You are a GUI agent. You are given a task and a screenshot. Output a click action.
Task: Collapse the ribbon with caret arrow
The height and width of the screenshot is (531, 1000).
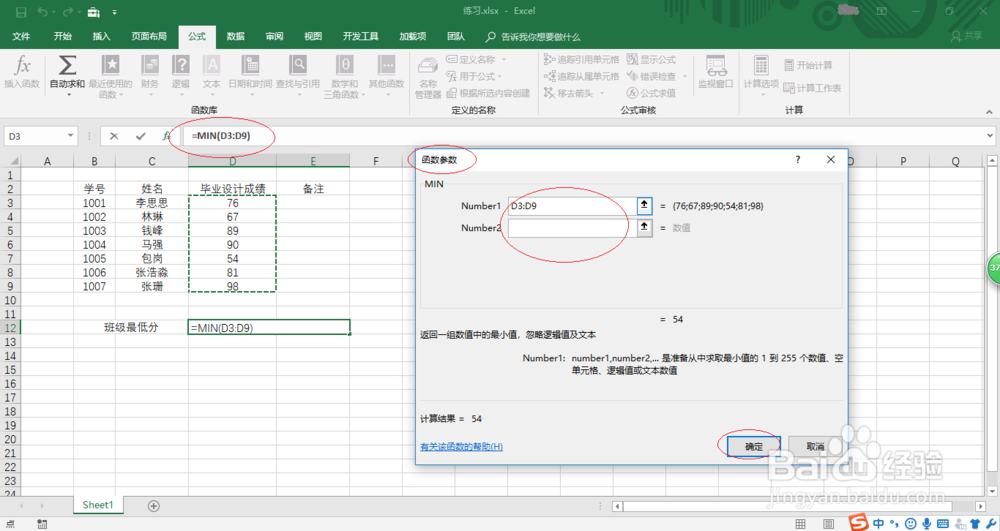(989, 112)
